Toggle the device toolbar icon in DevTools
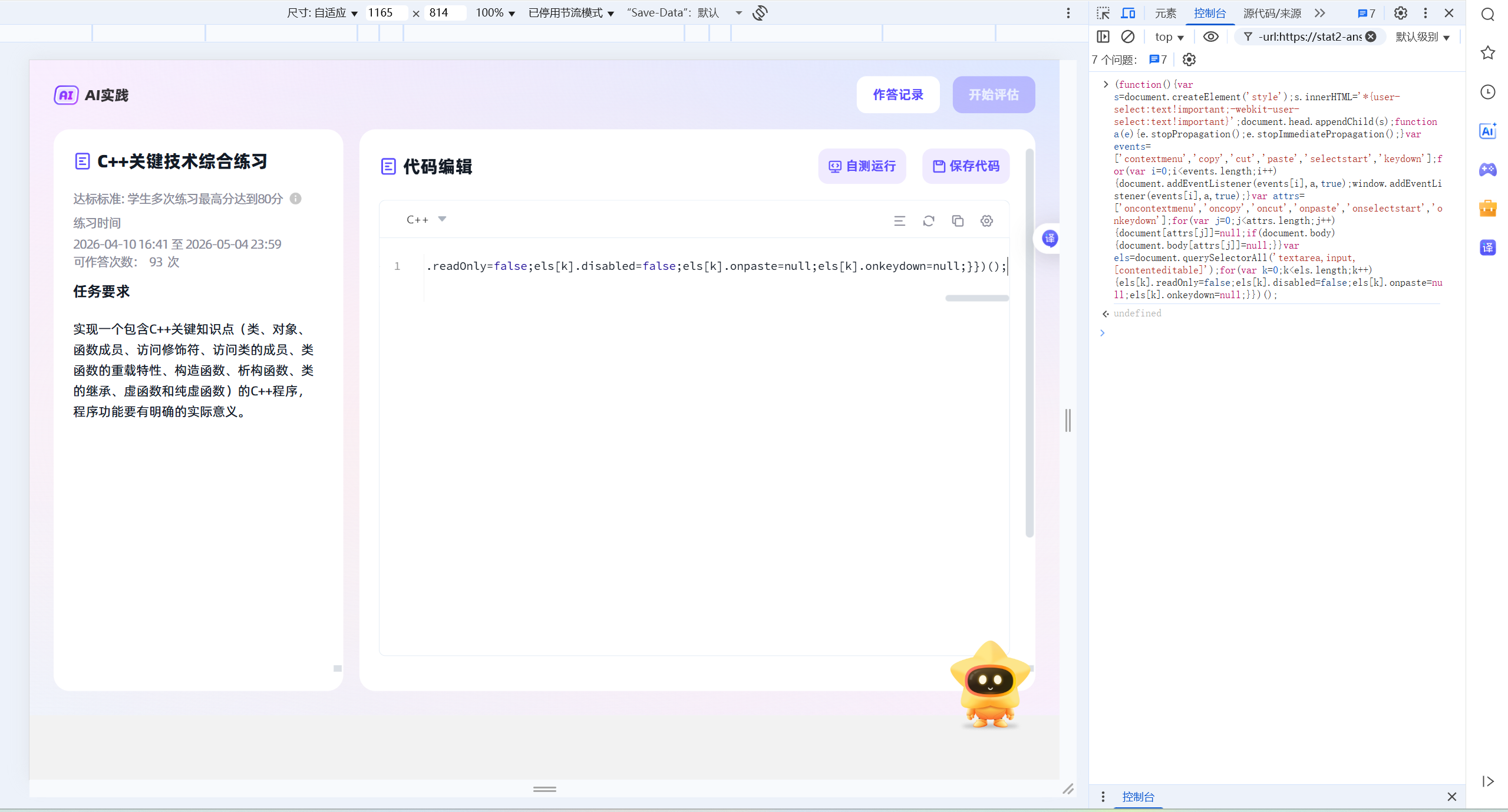Screen dimensions: 1508x812 (x=1128, y=13)
